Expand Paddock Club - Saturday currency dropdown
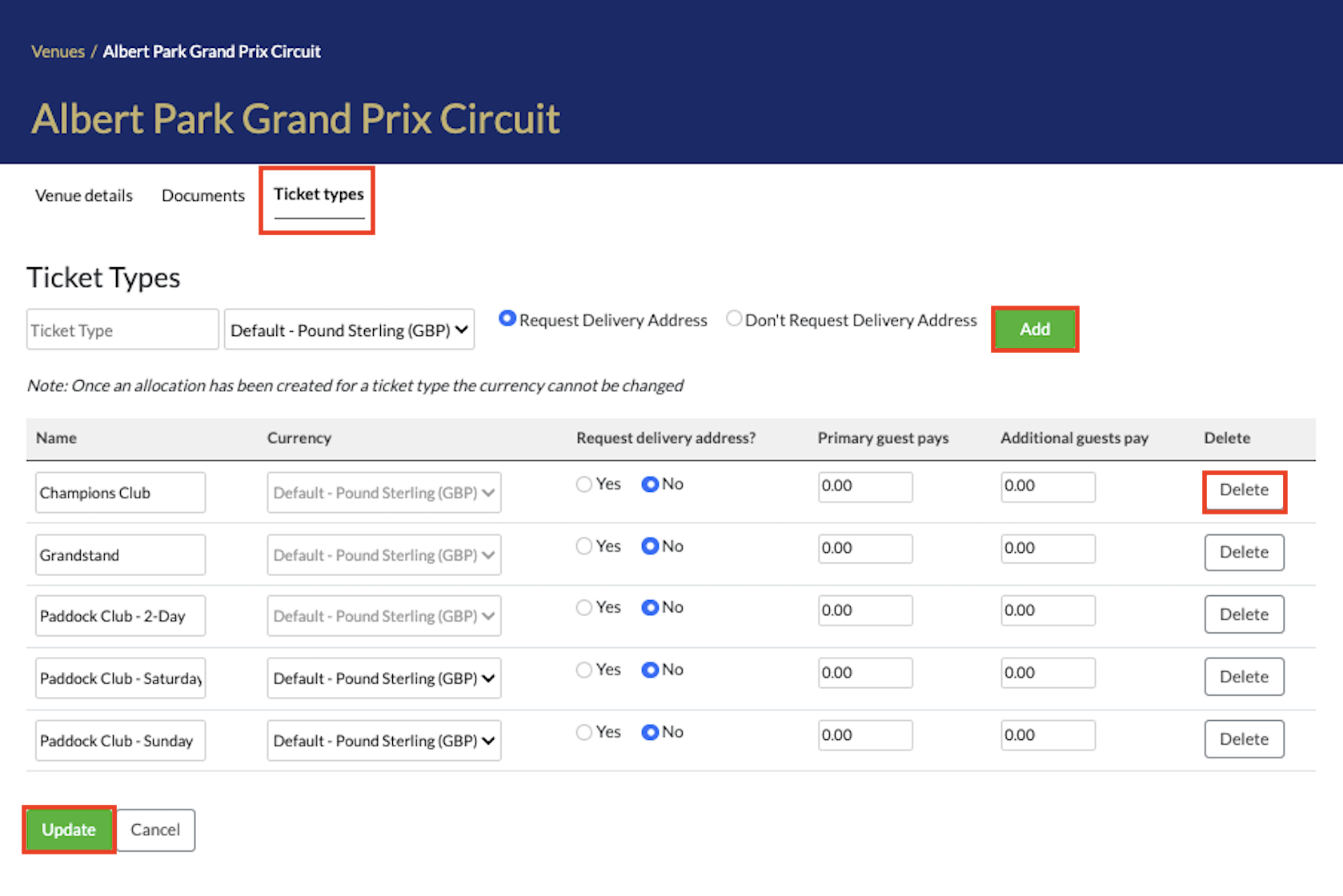This screenshot has height=896, width=1343. [384, 678]
